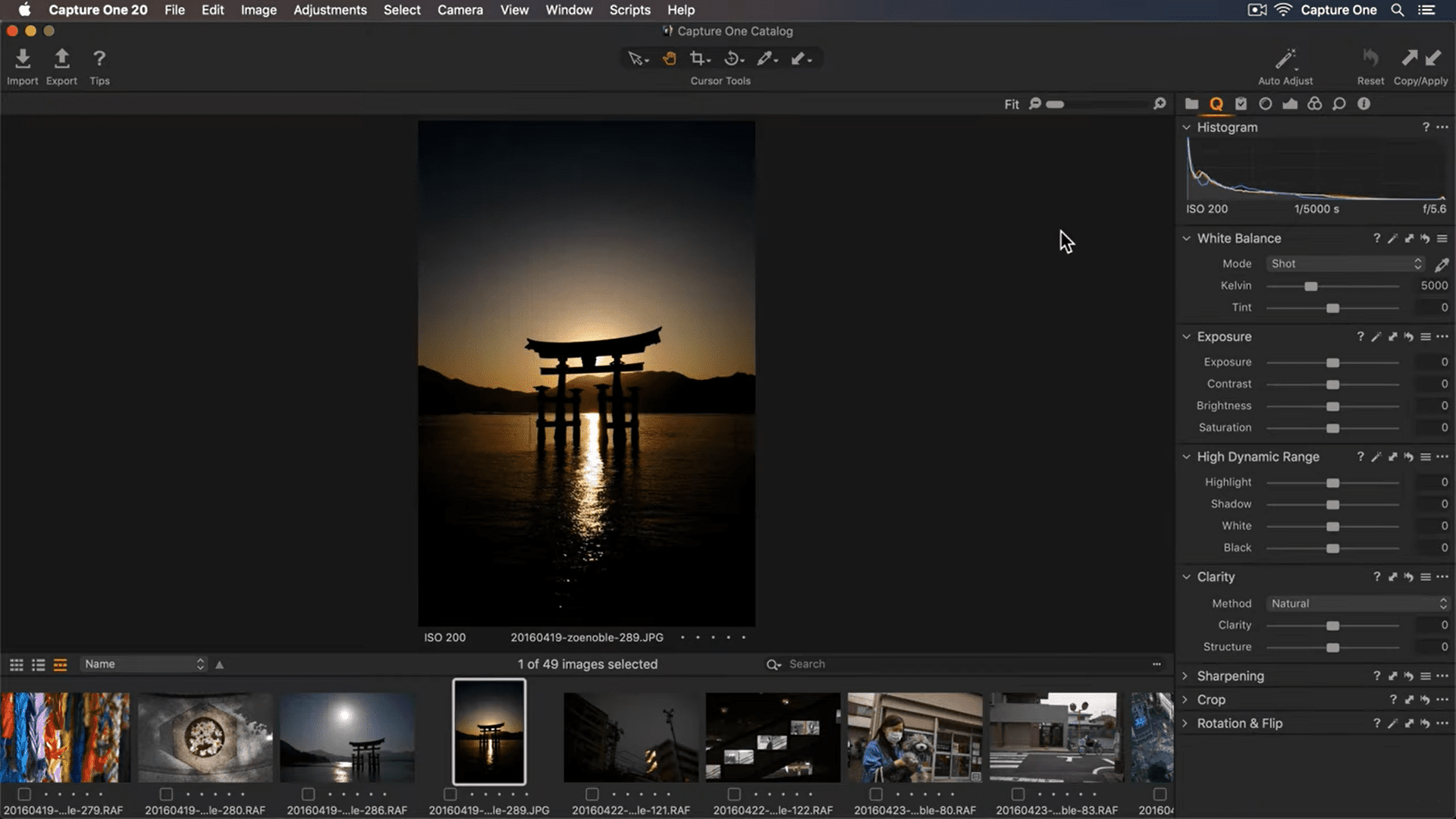The height and width of the screenshot is (819, 1456).
Task: Click the Import icon in toolbar
Action: 23,59
